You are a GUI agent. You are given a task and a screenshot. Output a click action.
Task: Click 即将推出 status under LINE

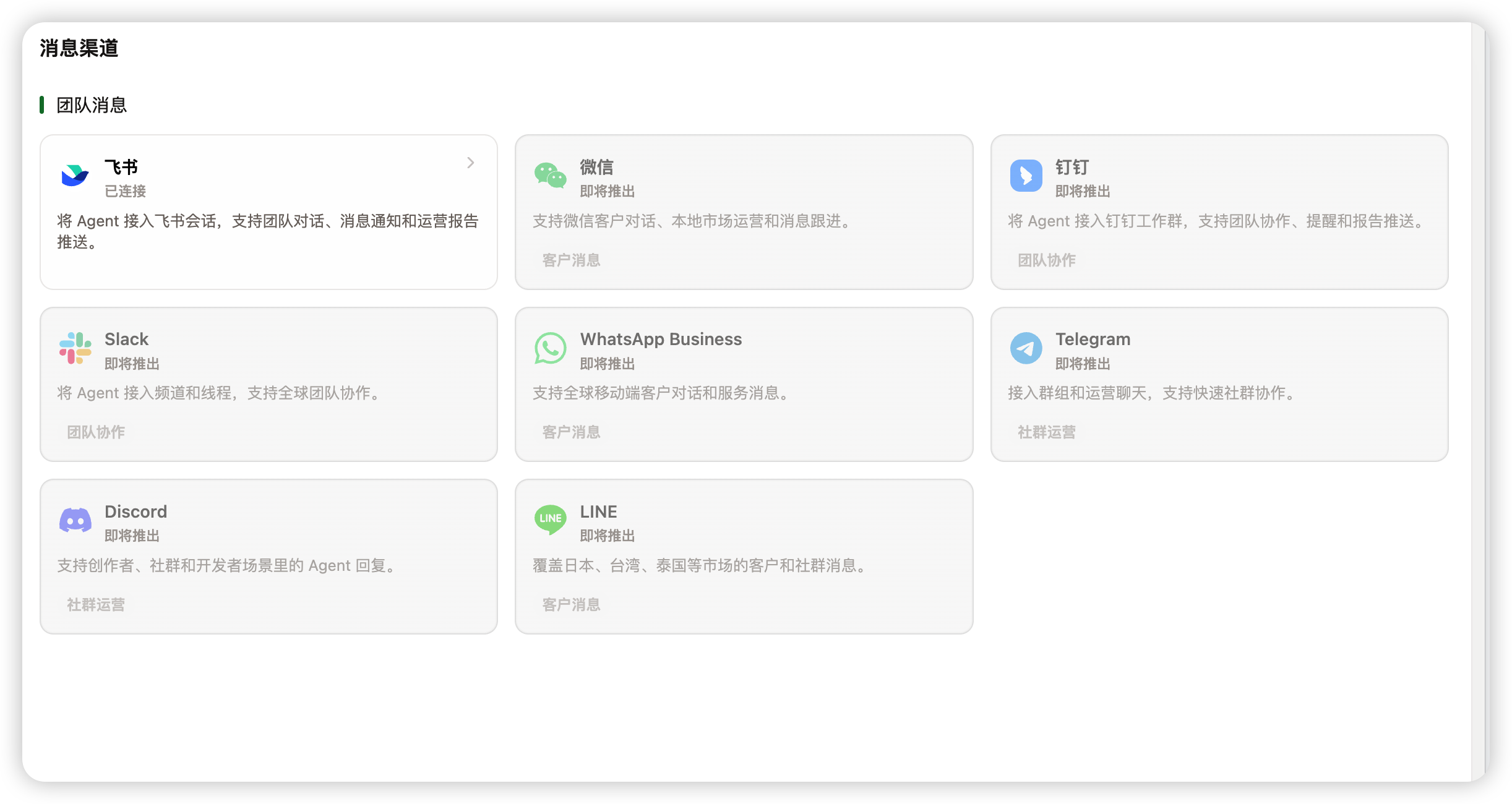pyautogui.click(x=608, y=536)
